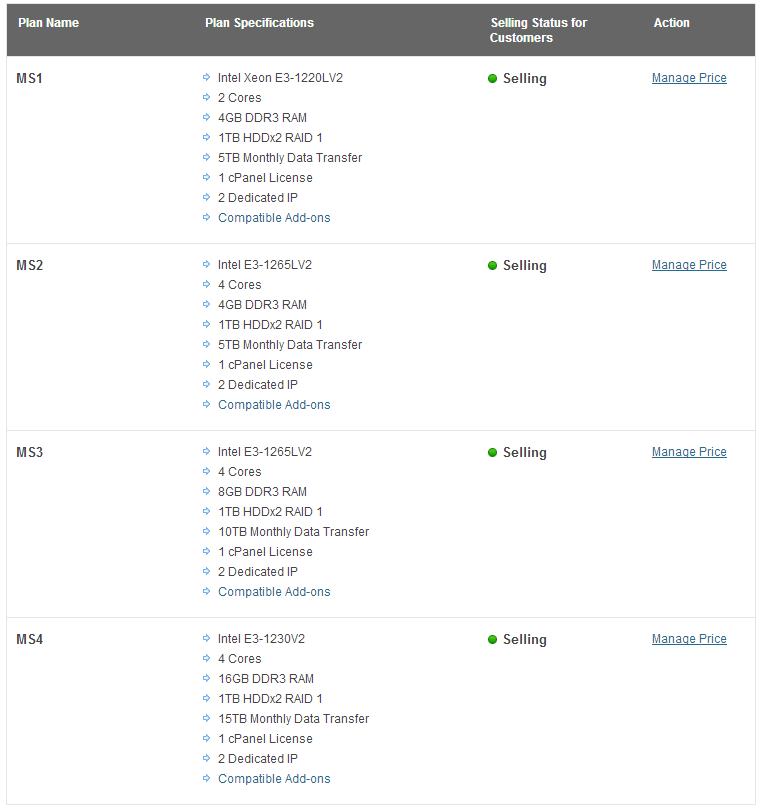Click arrow bullet beside Intel E3-1230V2

(x=206, y=638)
